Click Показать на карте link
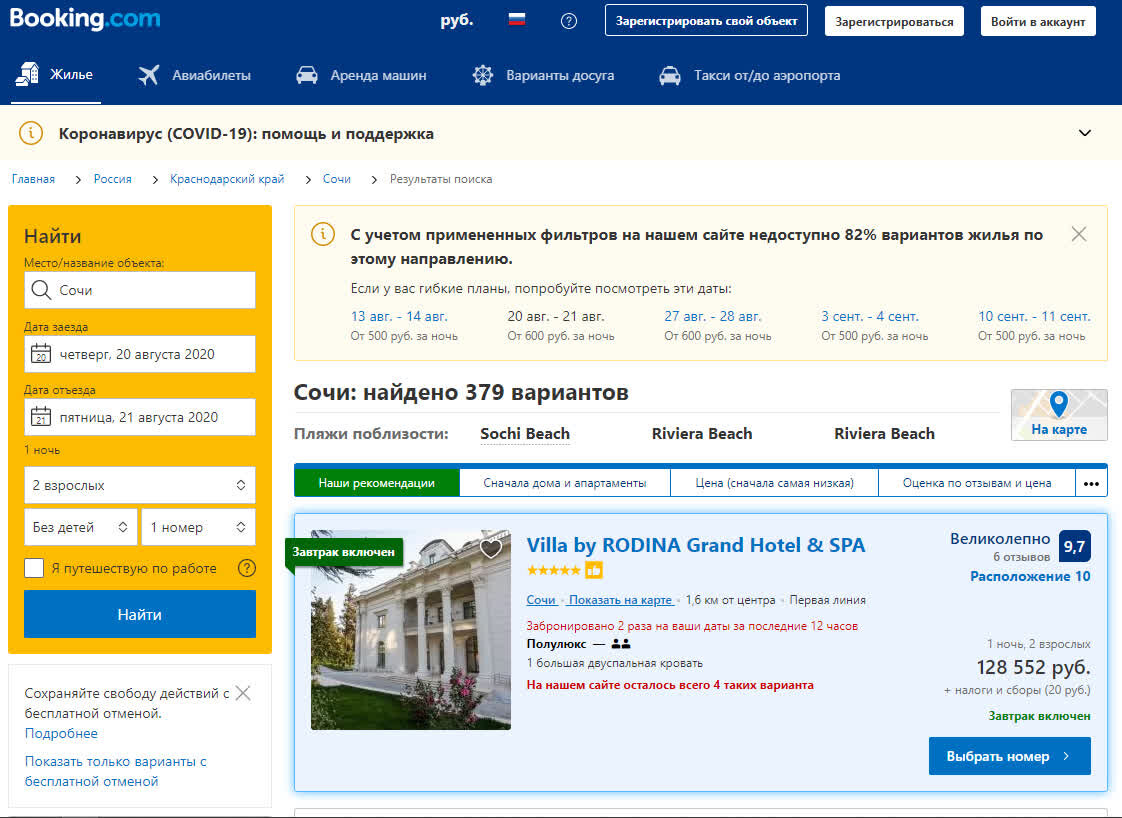The height and width of the screenshot is (818, 1122). 620,600
